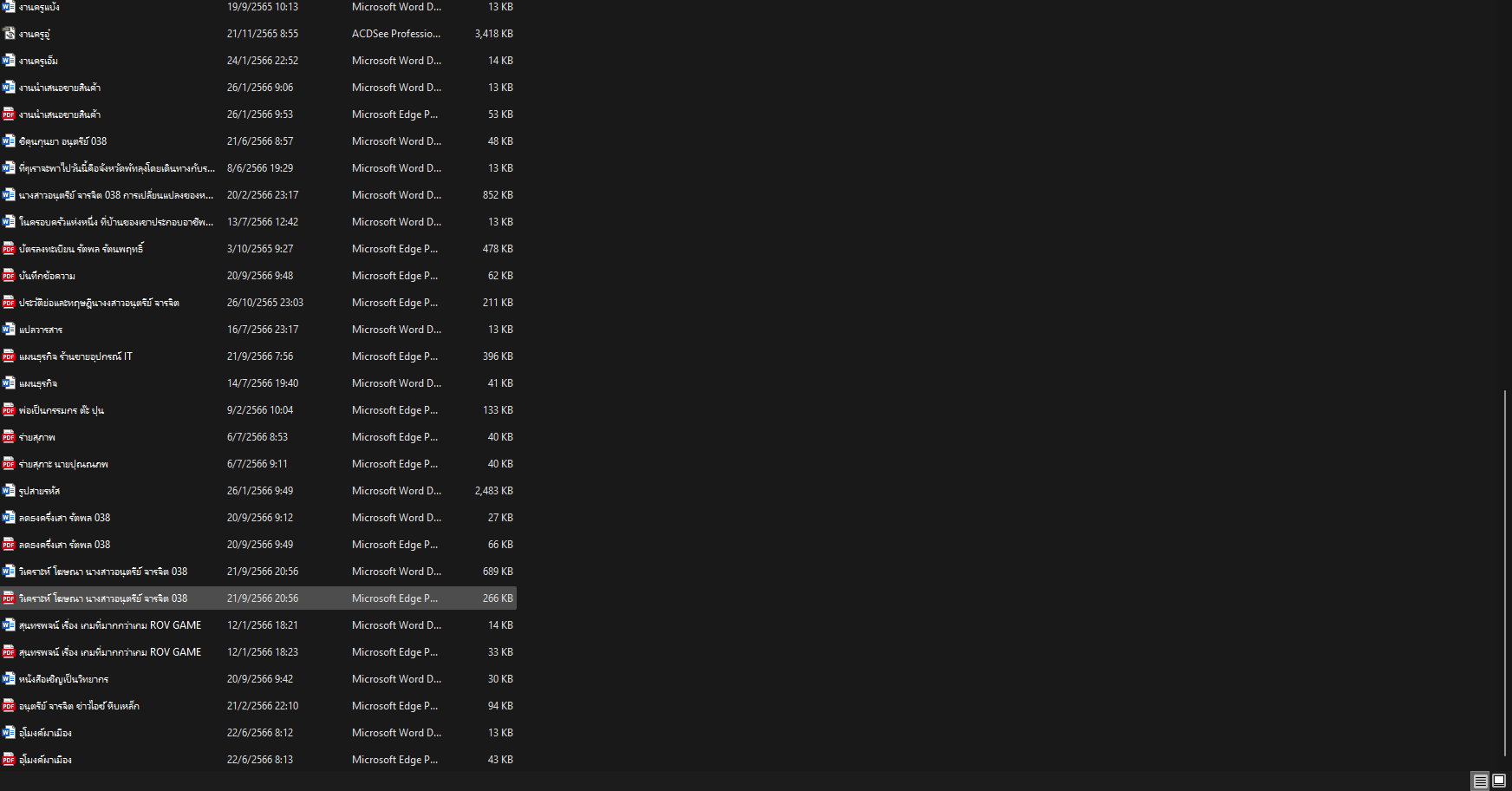
Task: Select file modified 3/10/2565 9:27
Action: click(x=258, y=249)
